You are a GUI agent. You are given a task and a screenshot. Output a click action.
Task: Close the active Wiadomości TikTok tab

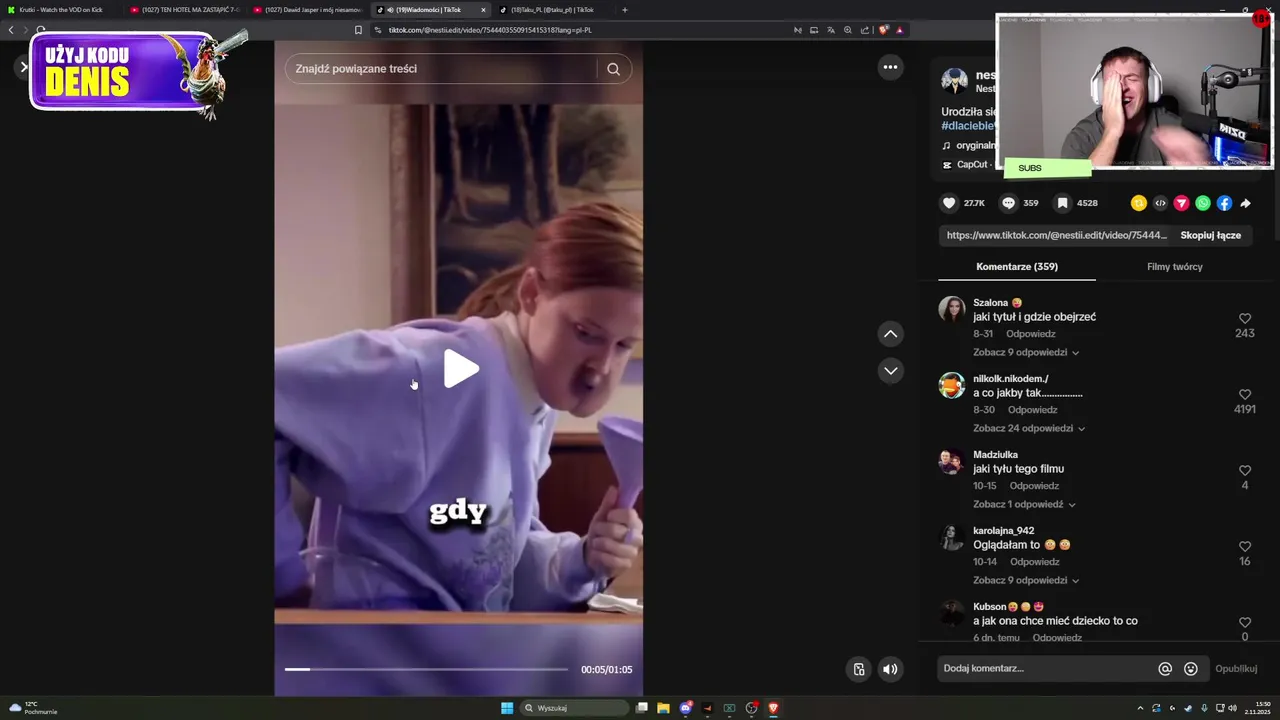pos(483,10)
